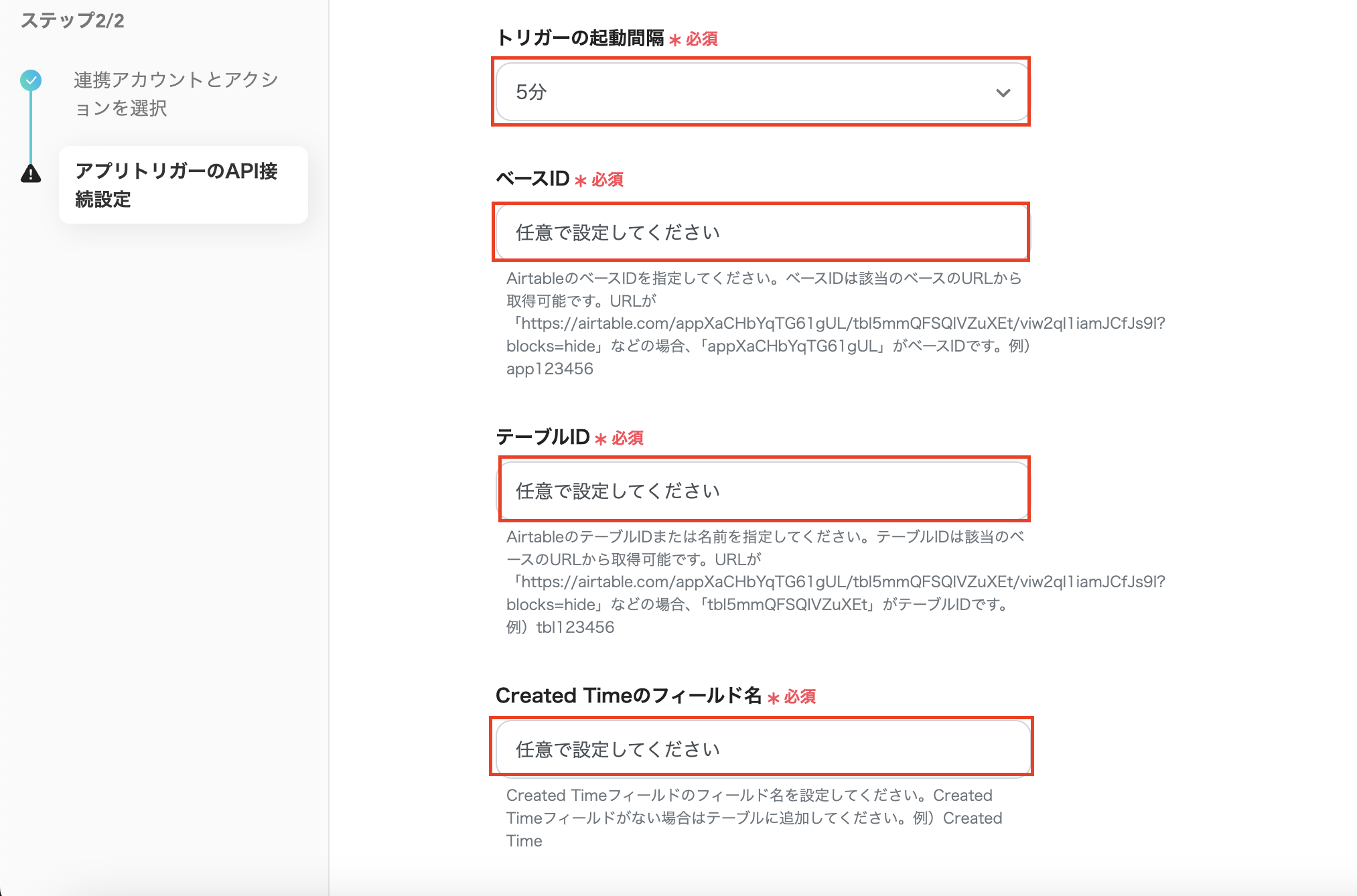1357x896 pixels.
Task: Click the required asterisk beside Created Timeのフィールド名
Action: [x=774, y=698]
